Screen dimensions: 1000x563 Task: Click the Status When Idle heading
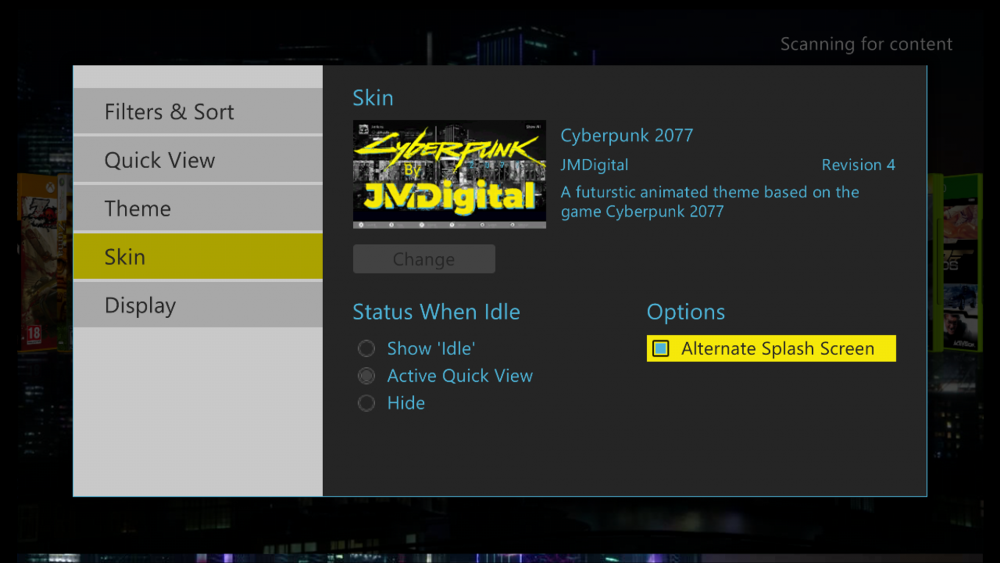click(x=436, y=312)
